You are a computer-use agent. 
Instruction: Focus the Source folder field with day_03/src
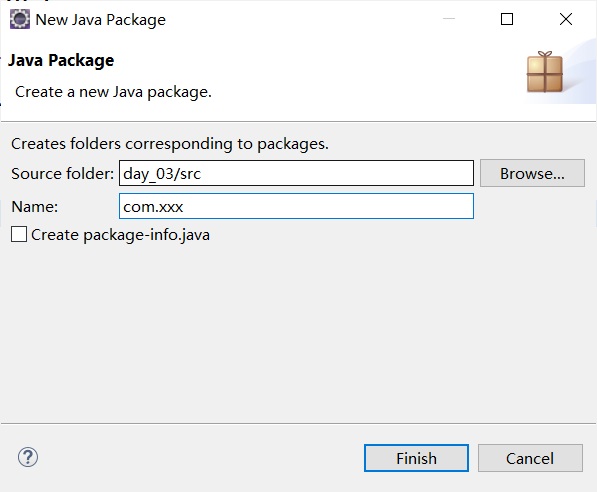296,173
